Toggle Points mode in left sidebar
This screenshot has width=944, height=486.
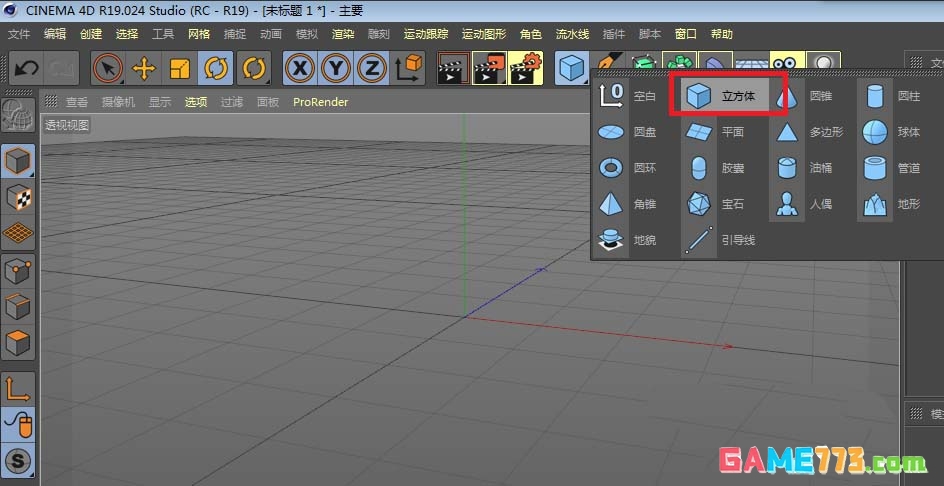17,271
